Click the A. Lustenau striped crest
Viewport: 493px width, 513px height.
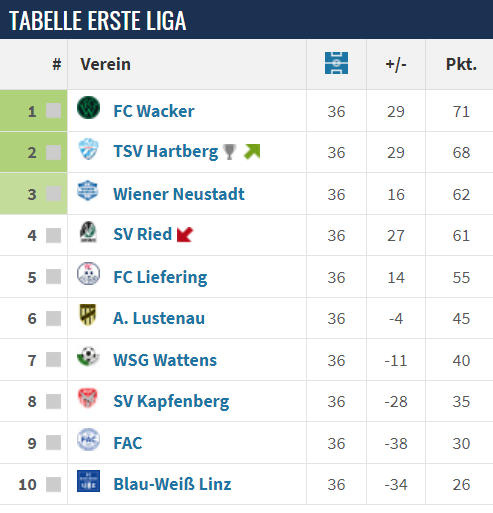click(x=88, y=314)
